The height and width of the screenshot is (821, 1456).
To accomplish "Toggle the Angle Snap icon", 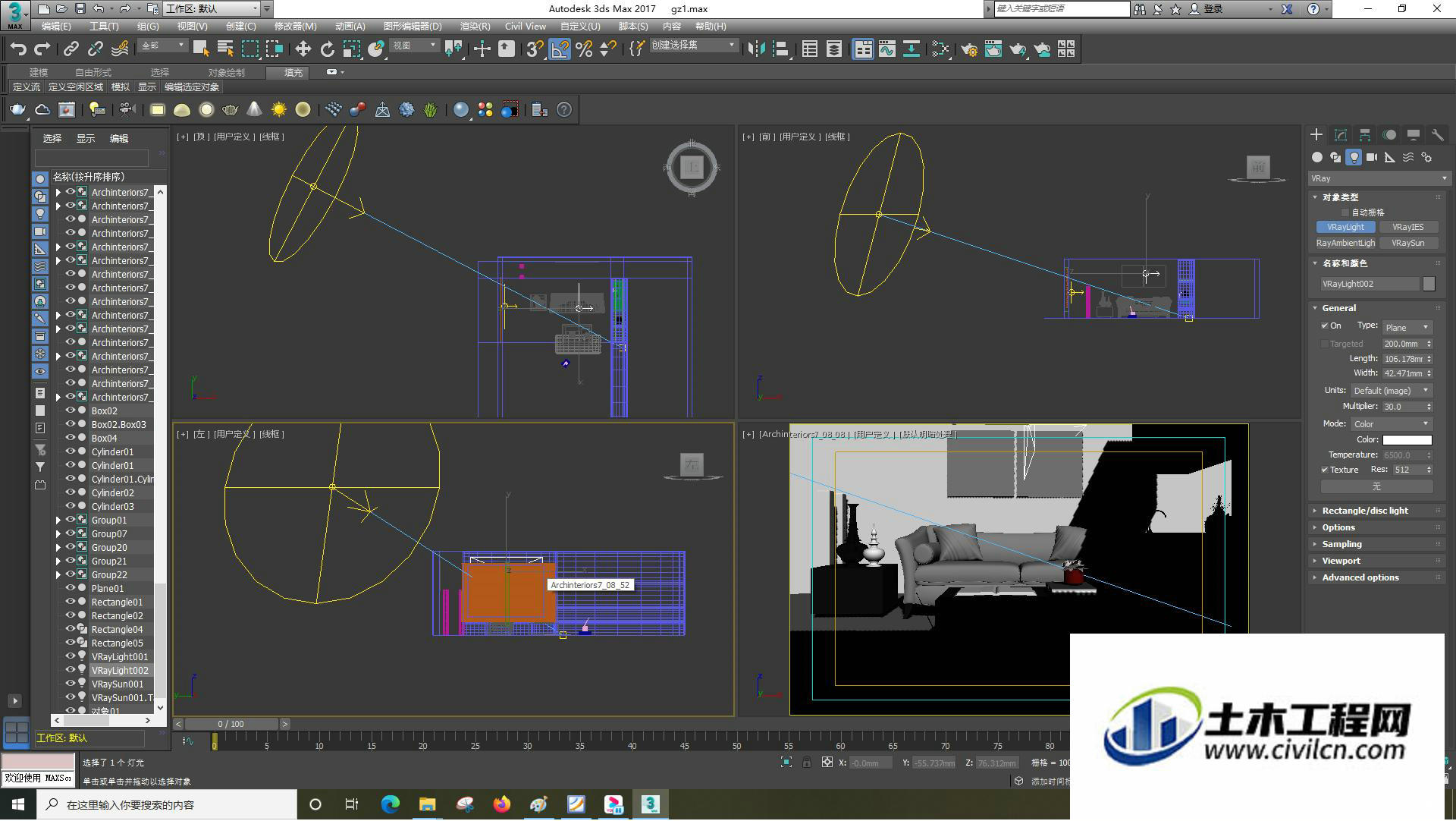I will pyautogui.click(x=560, y=49).
